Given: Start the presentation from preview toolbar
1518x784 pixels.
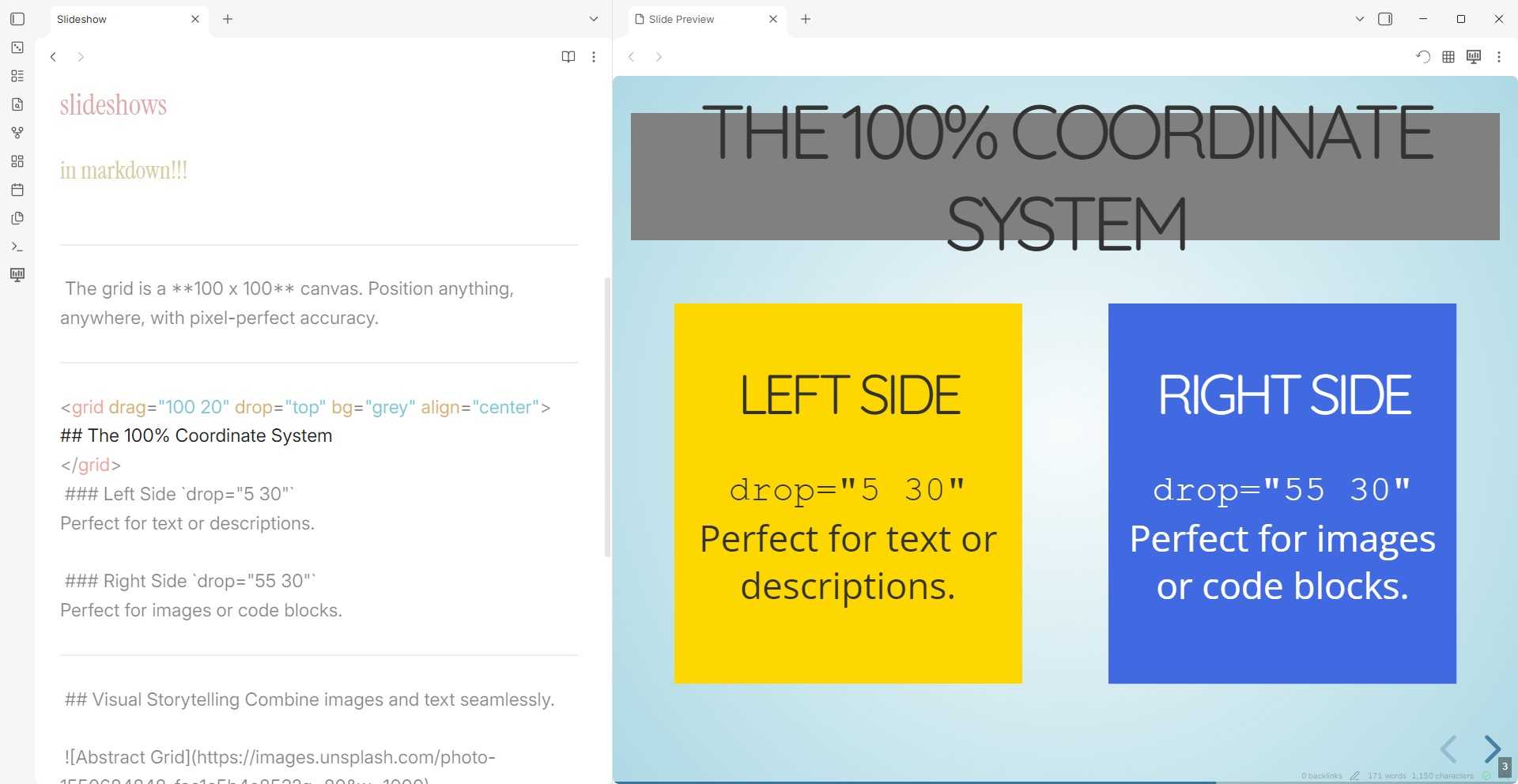Looking at the screenshot, I should point(1474,57).
